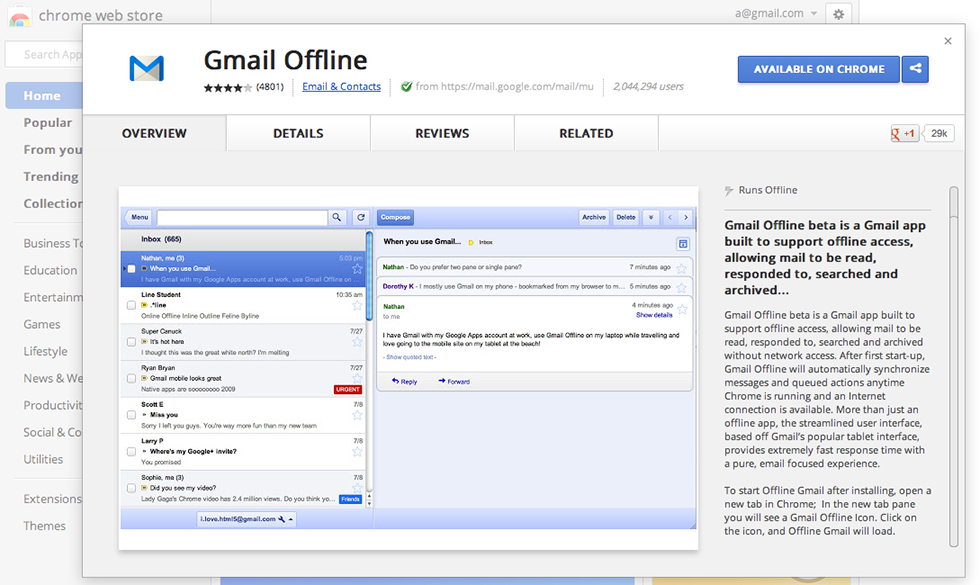
Task: Click the refresh icon in Gmail preview
Action: (x=360, y=217)
